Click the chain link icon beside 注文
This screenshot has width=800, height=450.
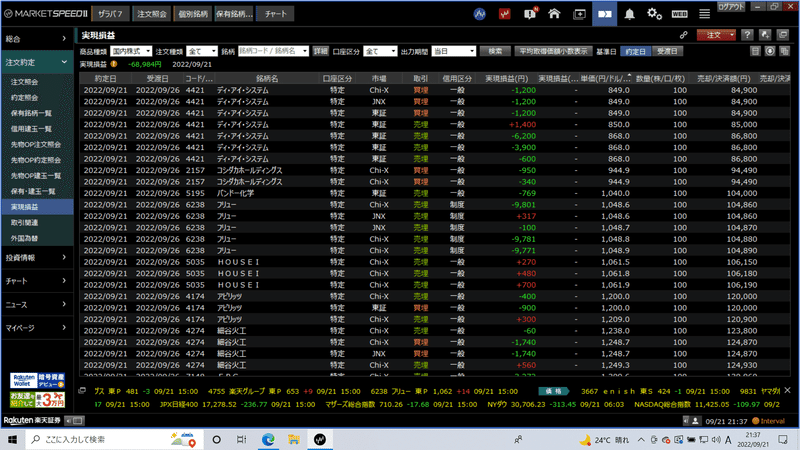point(683,35)
